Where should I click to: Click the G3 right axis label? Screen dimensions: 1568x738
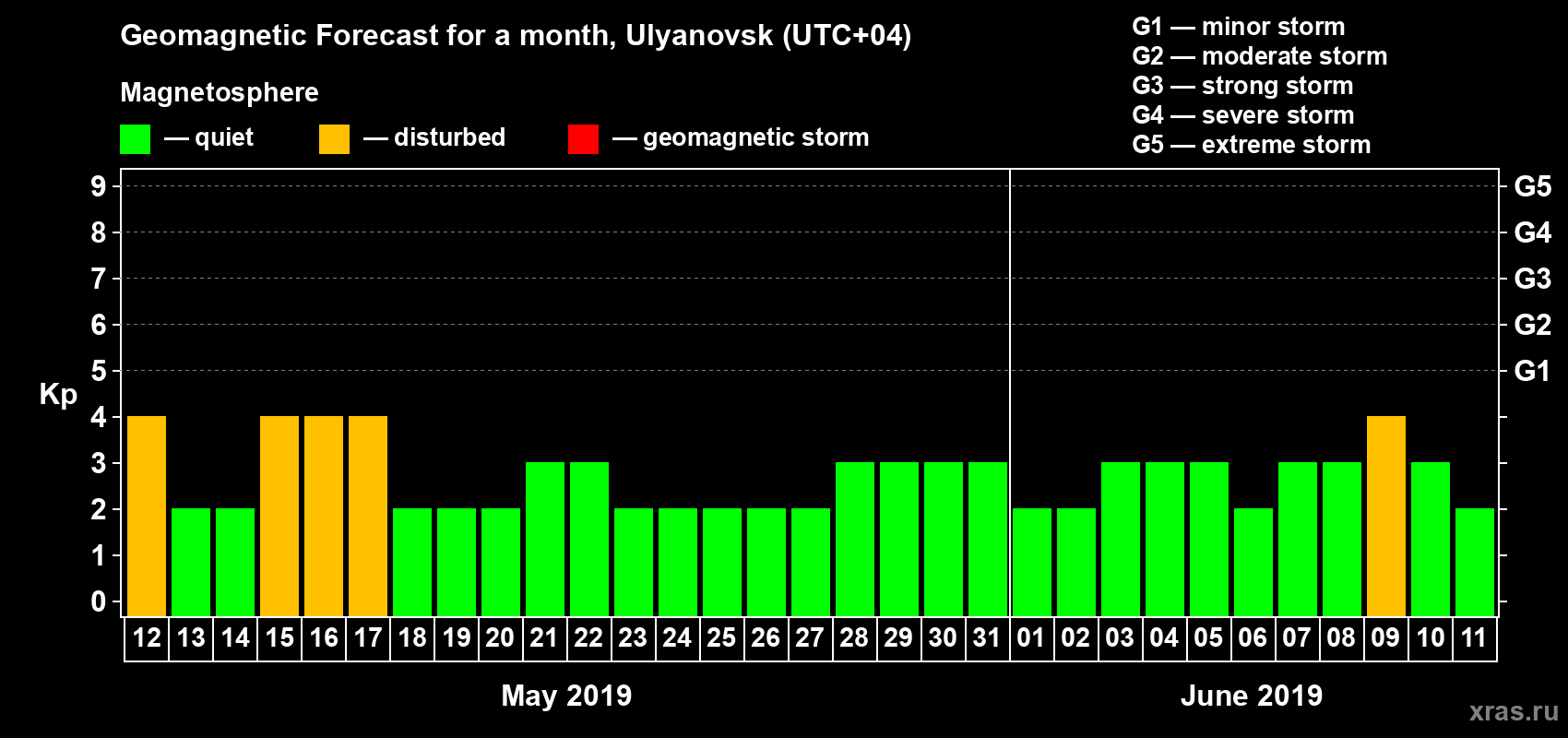1532,279
